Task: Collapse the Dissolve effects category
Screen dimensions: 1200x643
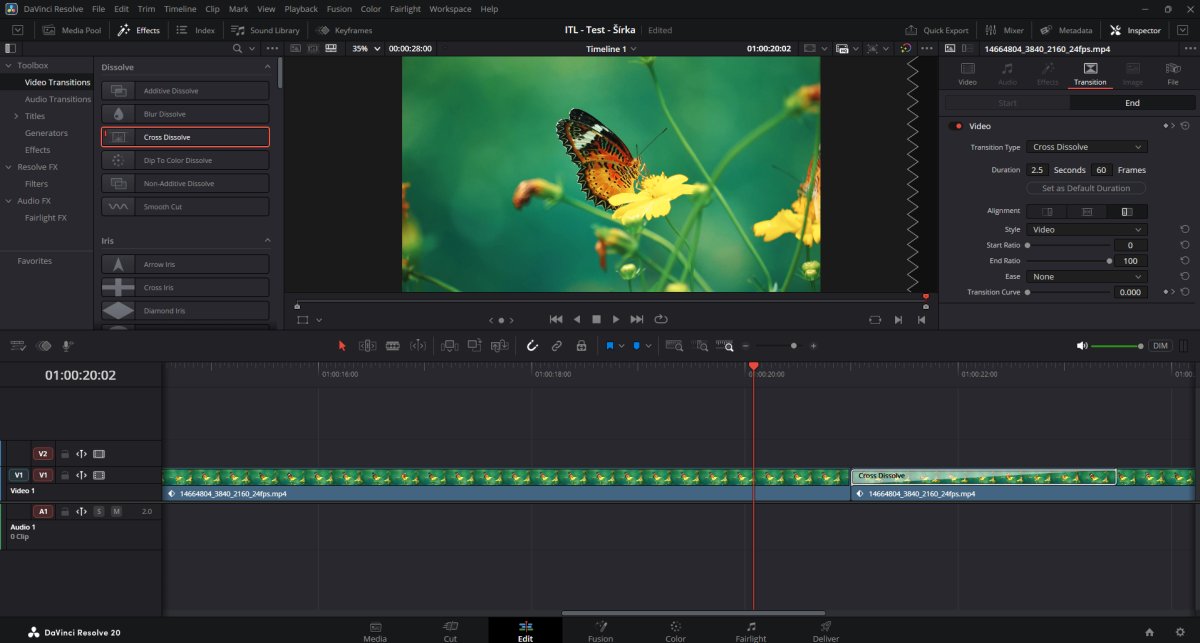Action: click(267, 67)
